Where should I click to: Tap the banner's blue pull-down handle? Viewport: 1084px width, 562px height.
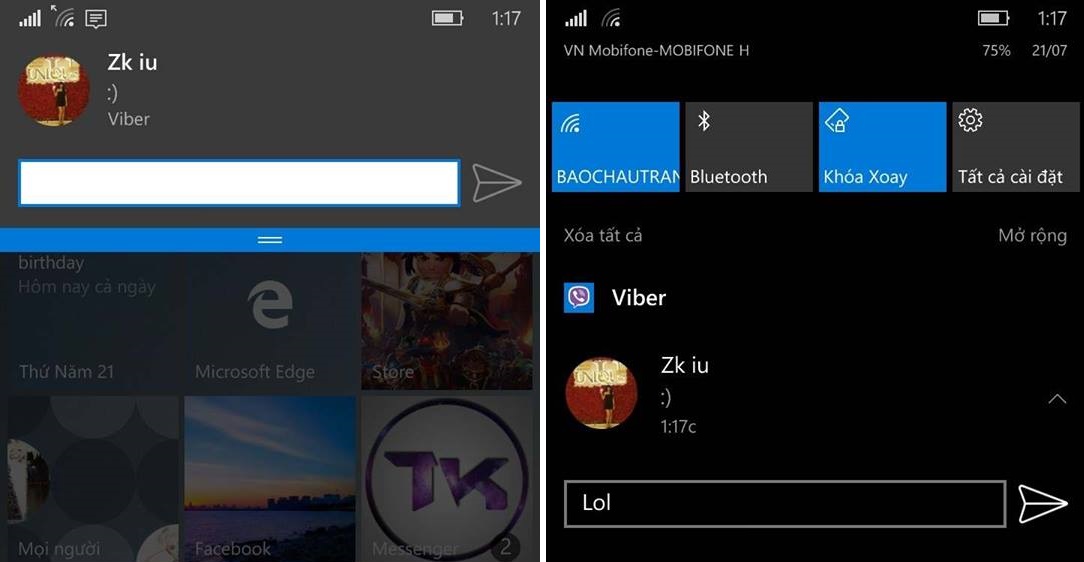[x=270, y=240]
